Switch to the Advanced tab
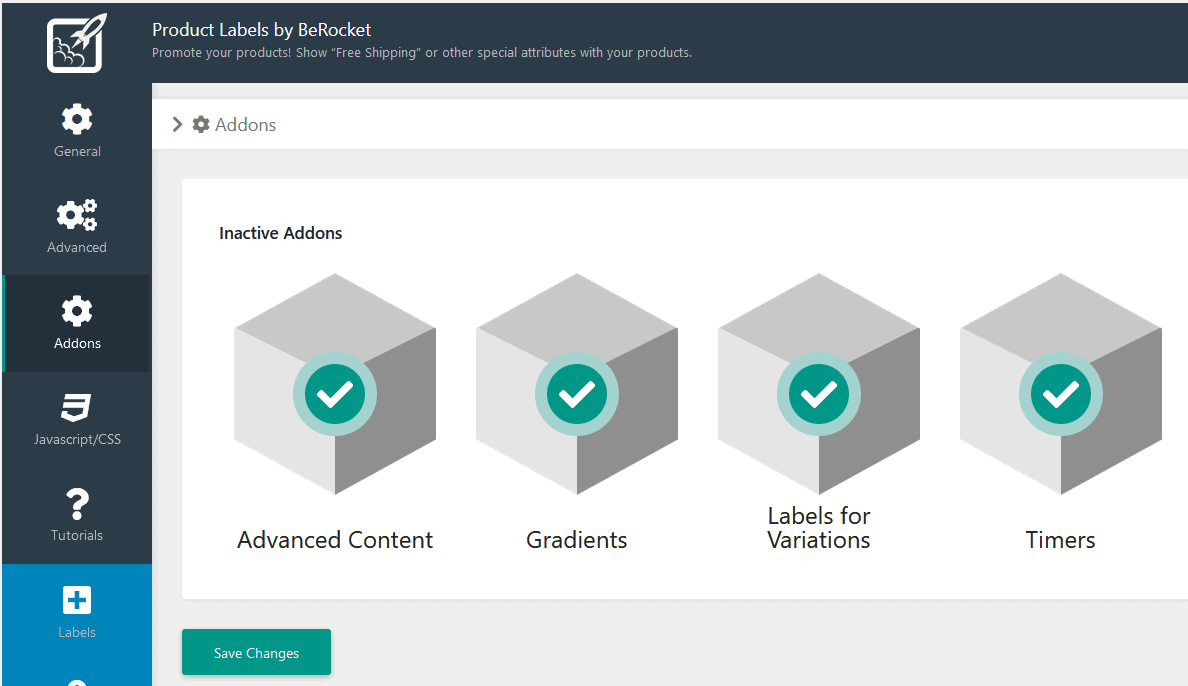1188x686 pixels. click(x=77, y=227)
